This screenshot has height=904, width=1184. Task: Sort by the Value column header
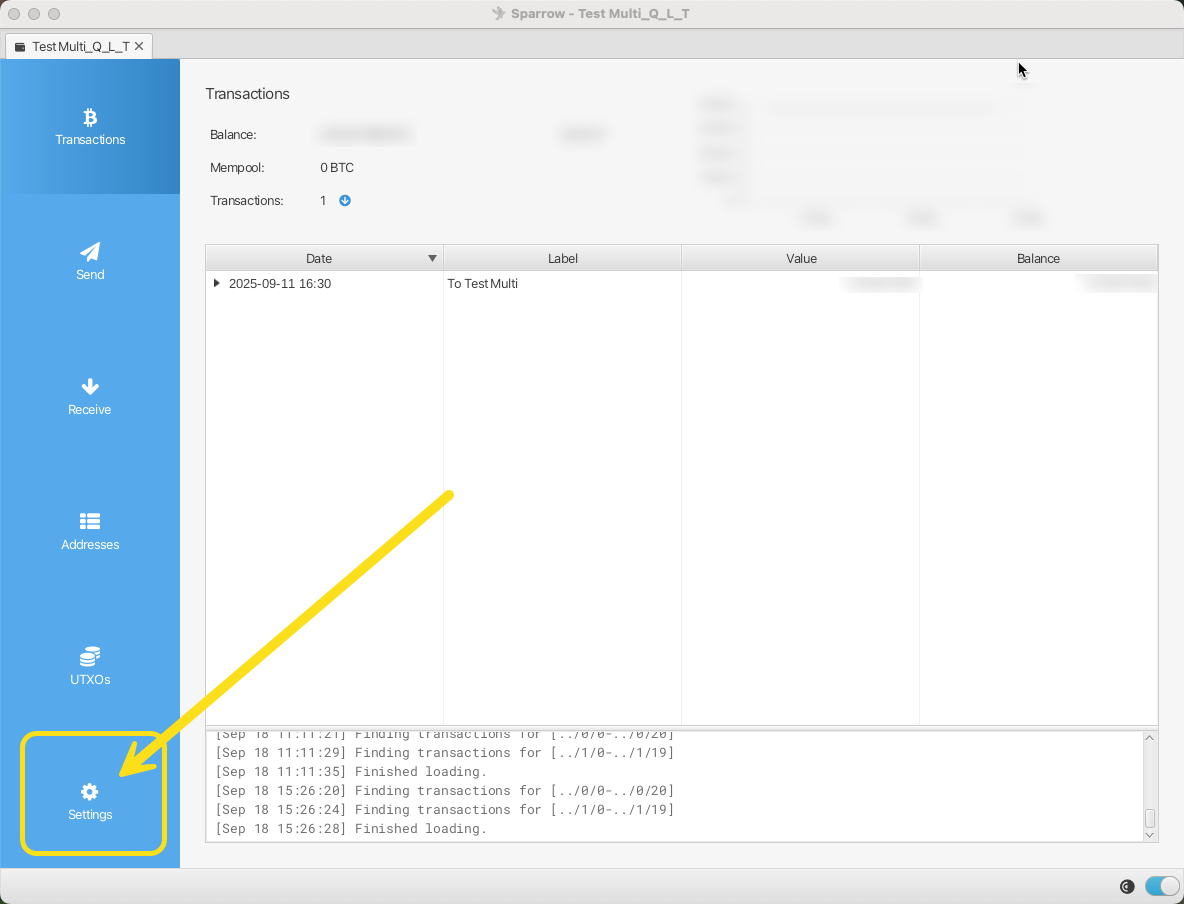point(800,258)
